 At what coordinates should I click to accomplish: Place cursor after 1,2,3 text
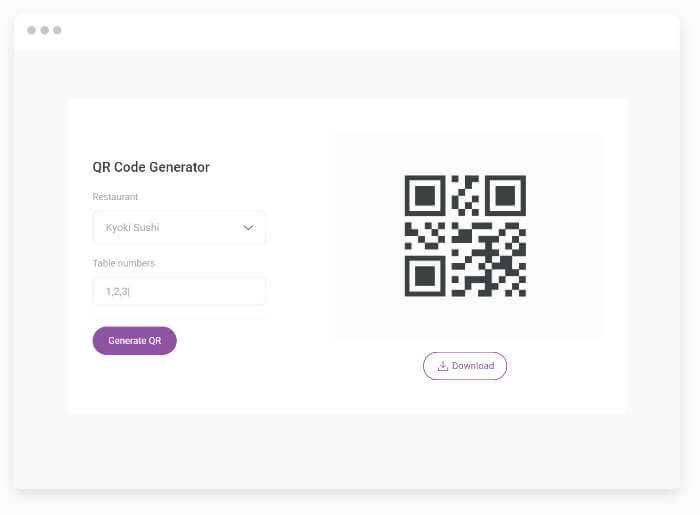130,291
